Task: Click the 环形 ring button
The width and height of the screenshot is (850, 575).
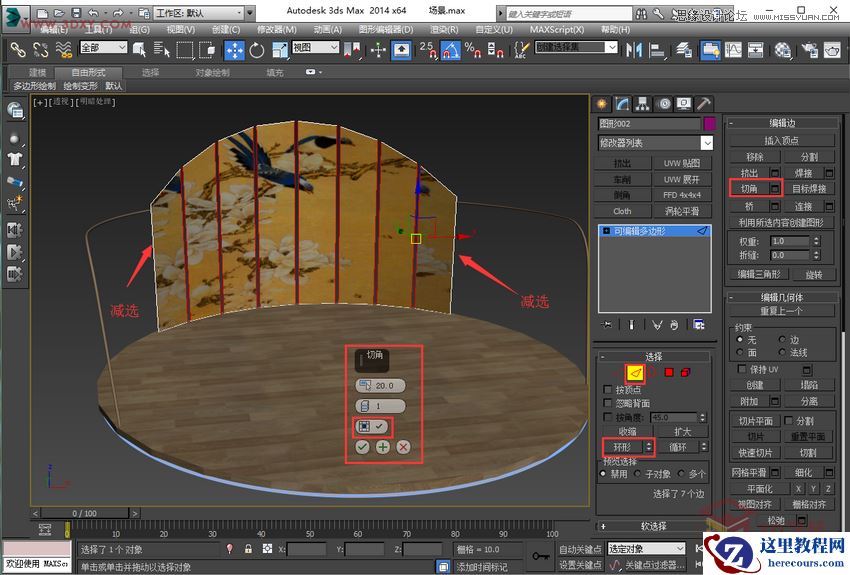Action: (622, 447)
